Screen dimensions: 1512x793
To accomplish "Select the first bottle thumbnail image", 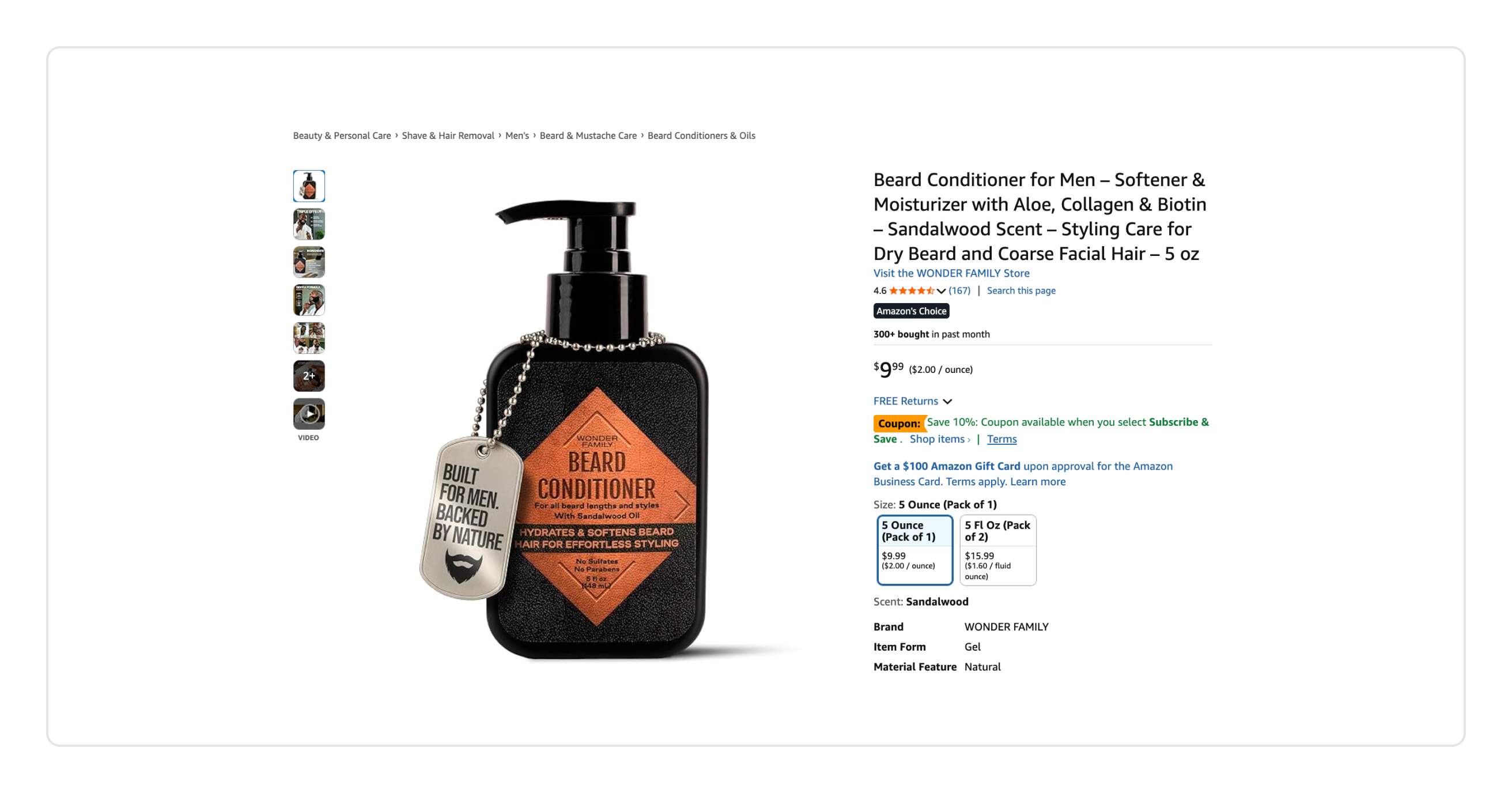I will [309, 186].
